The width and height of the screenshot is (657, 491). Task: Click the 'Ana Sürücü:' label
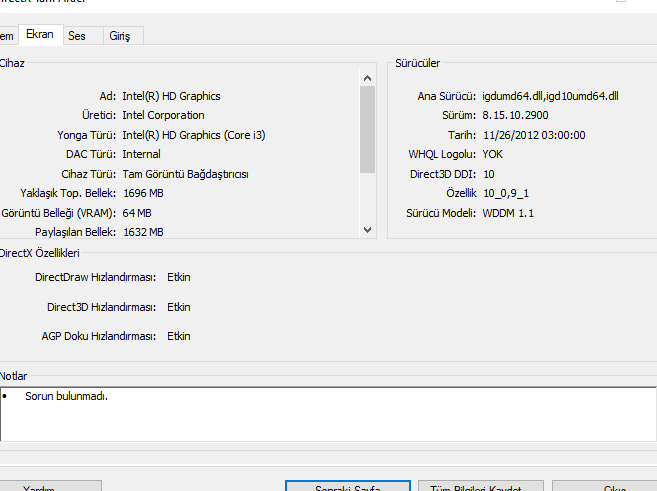tap(447, 96)
